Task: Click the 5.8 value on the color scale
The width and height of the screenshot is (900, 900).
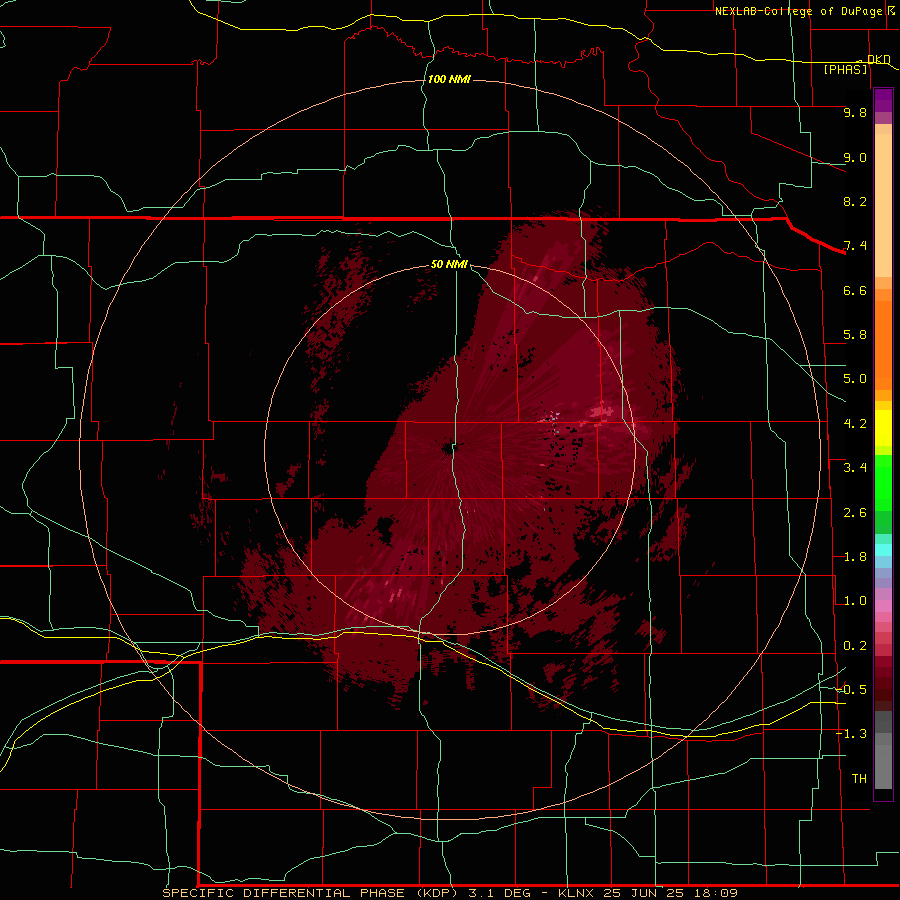Action: (x=855, y=335)
